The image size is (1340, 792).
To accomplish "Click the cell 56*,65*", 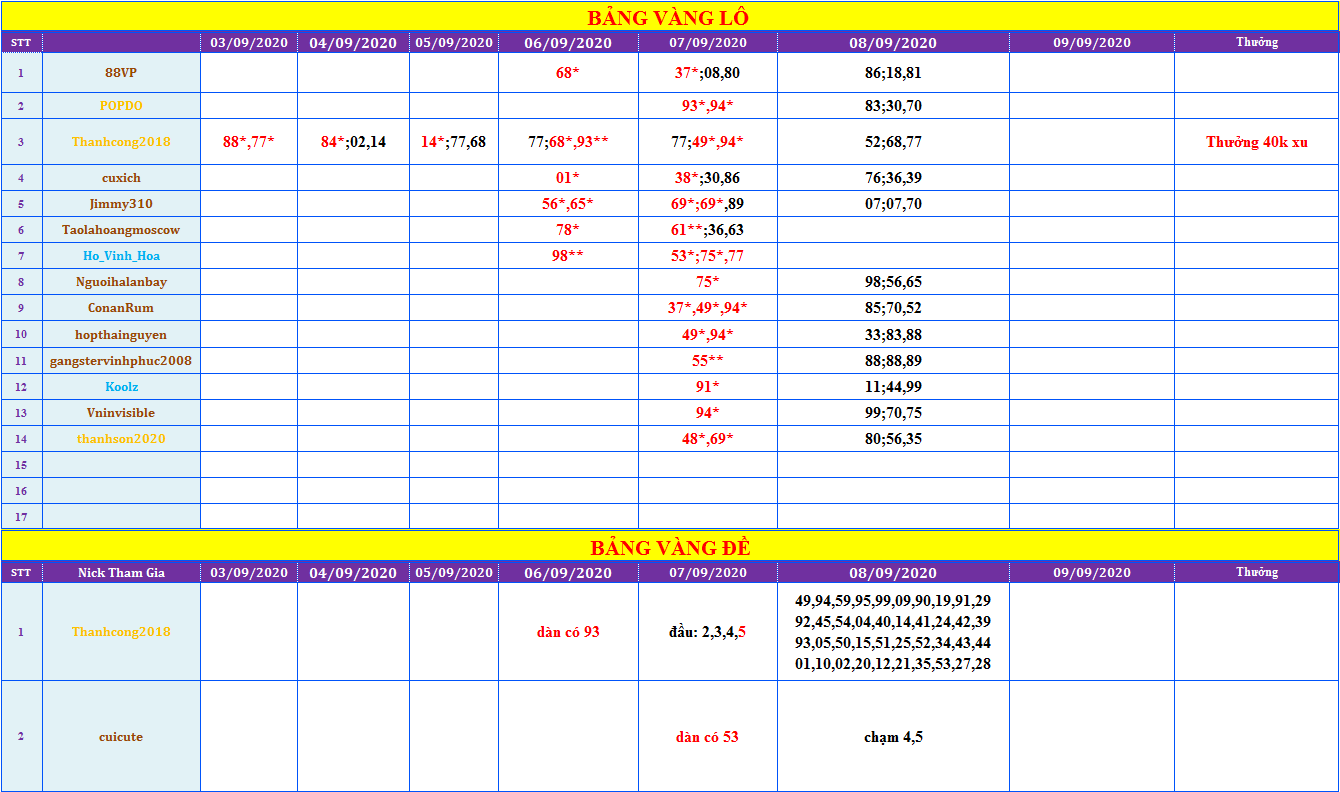I will tap(568, 204).
